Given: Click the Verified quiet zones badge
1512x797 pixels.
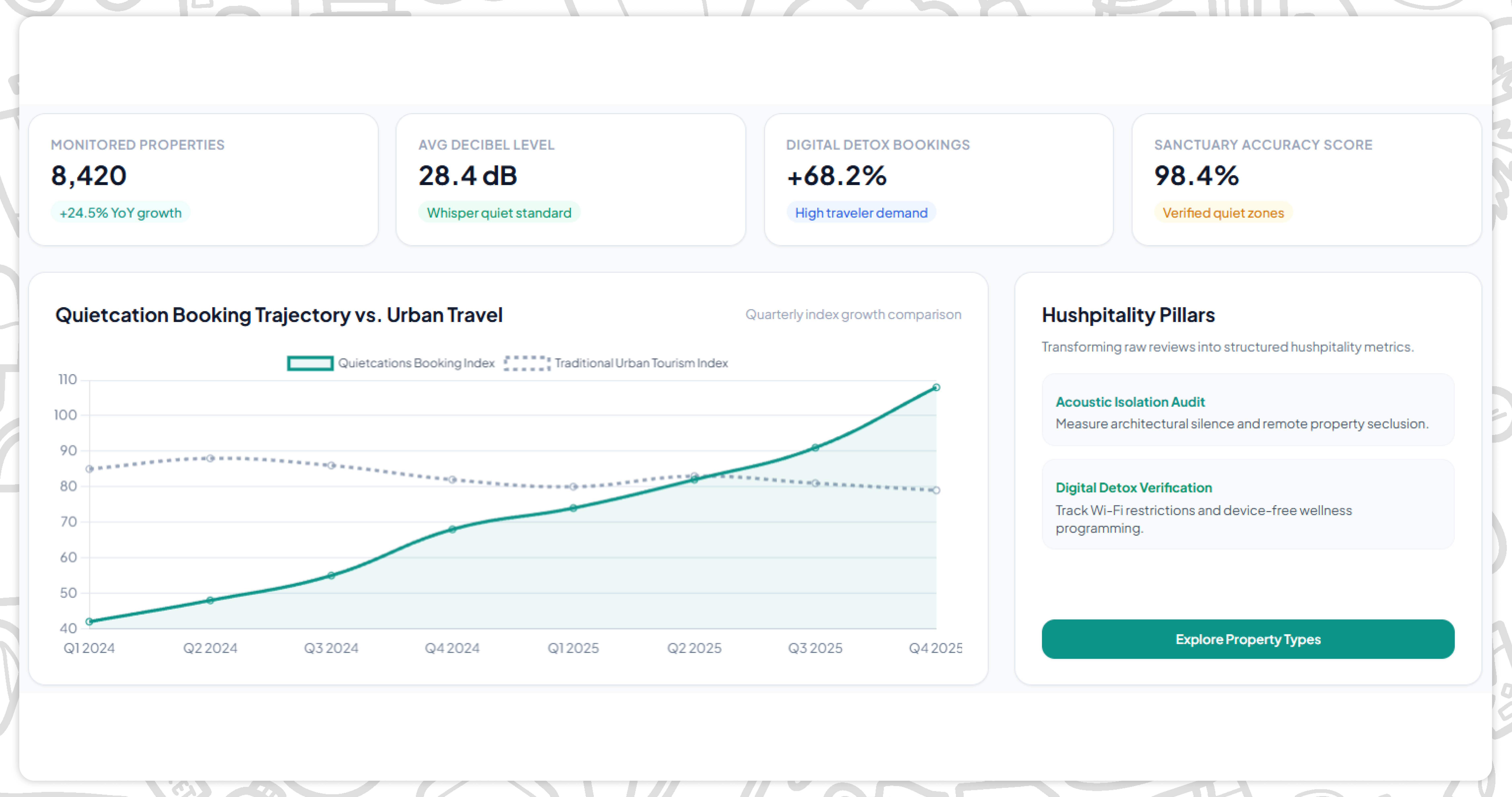Looking at the screenshot, I should 1223,212.
